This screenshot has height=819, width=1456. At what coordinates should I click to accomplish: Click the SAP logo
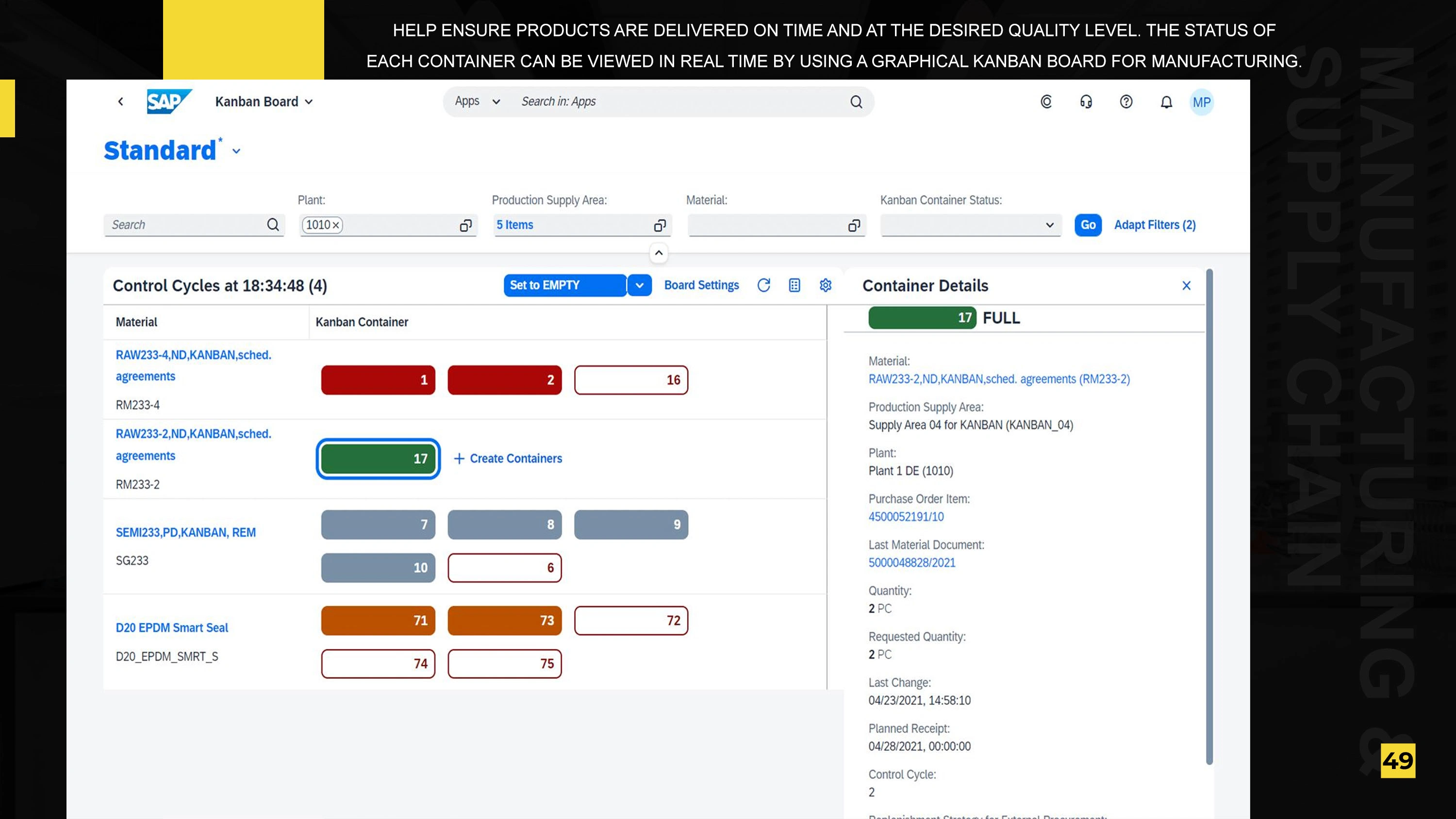tap(168, 102)
